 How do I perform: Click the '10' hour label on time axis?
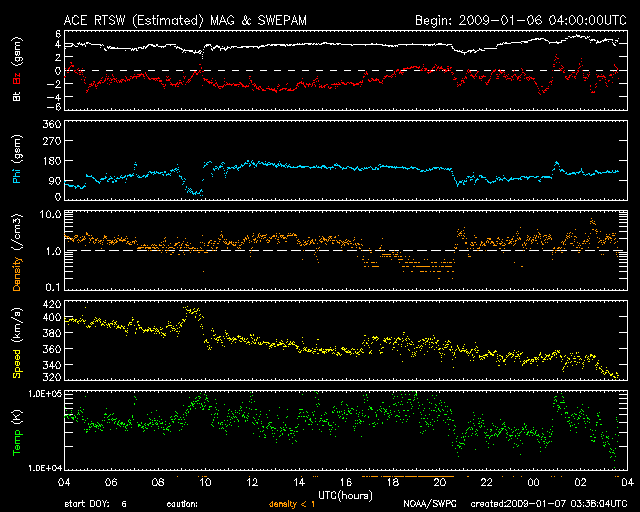coord(205,482)
